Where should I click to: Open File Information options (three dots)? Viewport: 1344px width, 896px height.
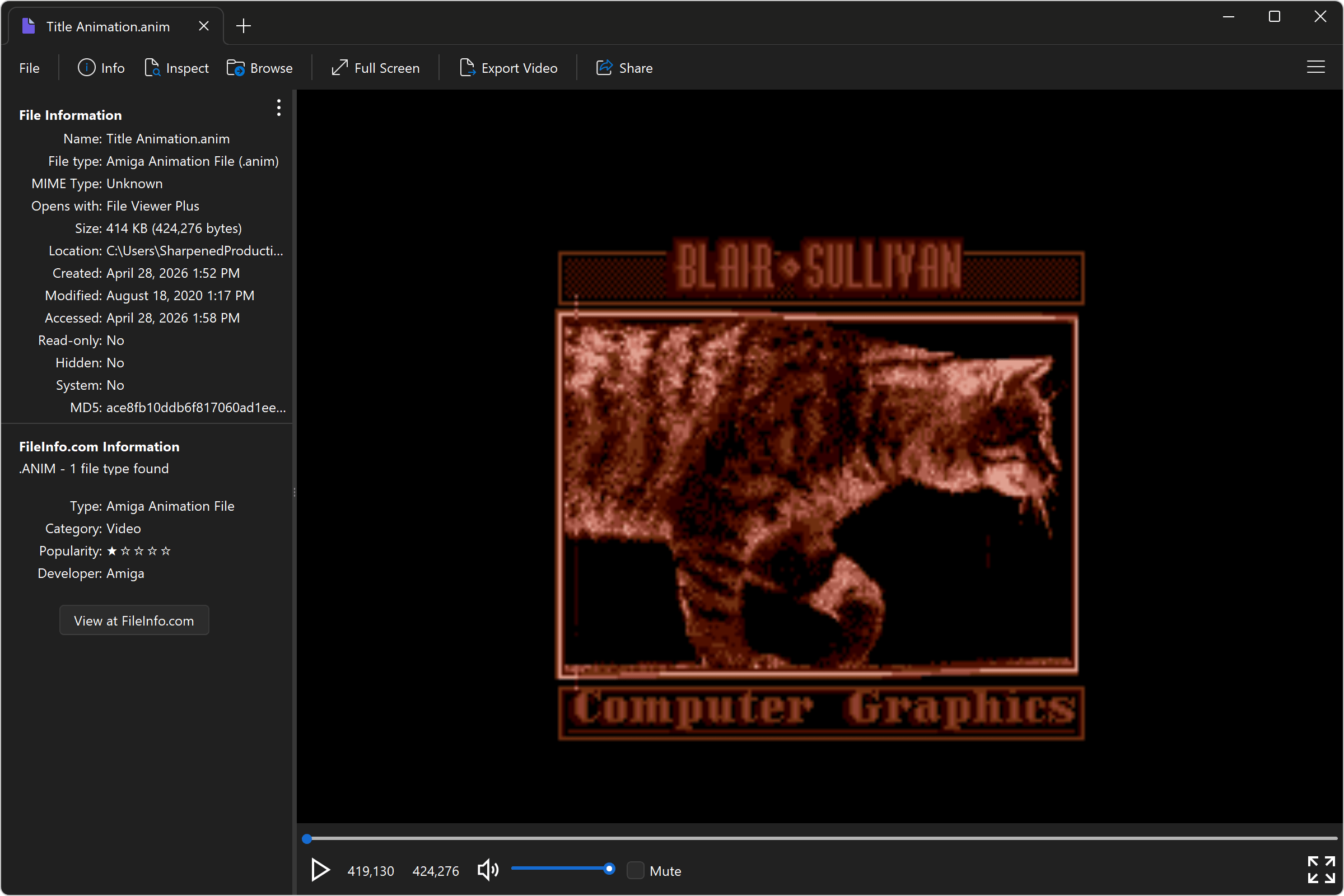(279, 108)
